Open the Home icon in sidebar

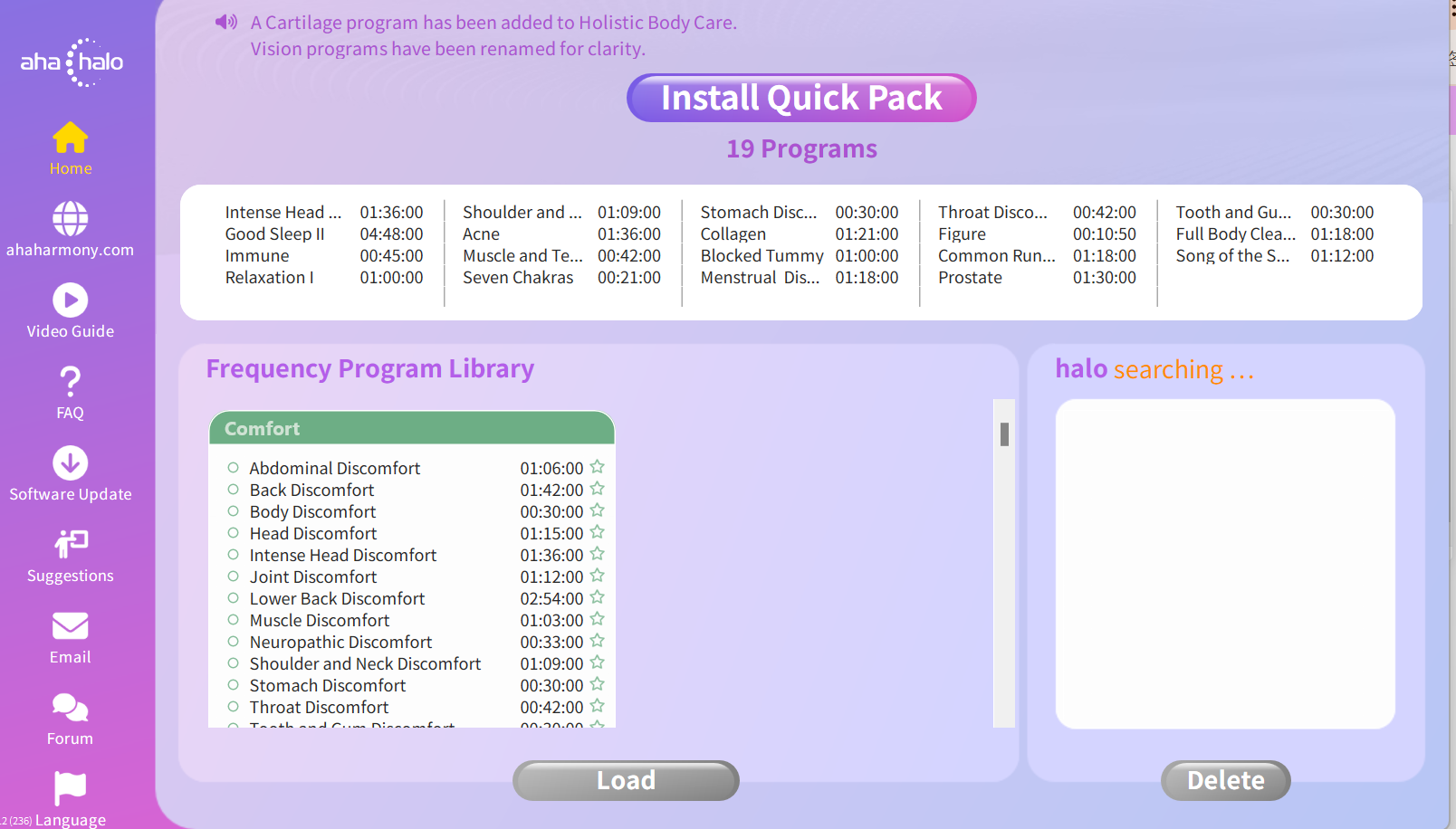click(71, 138)
